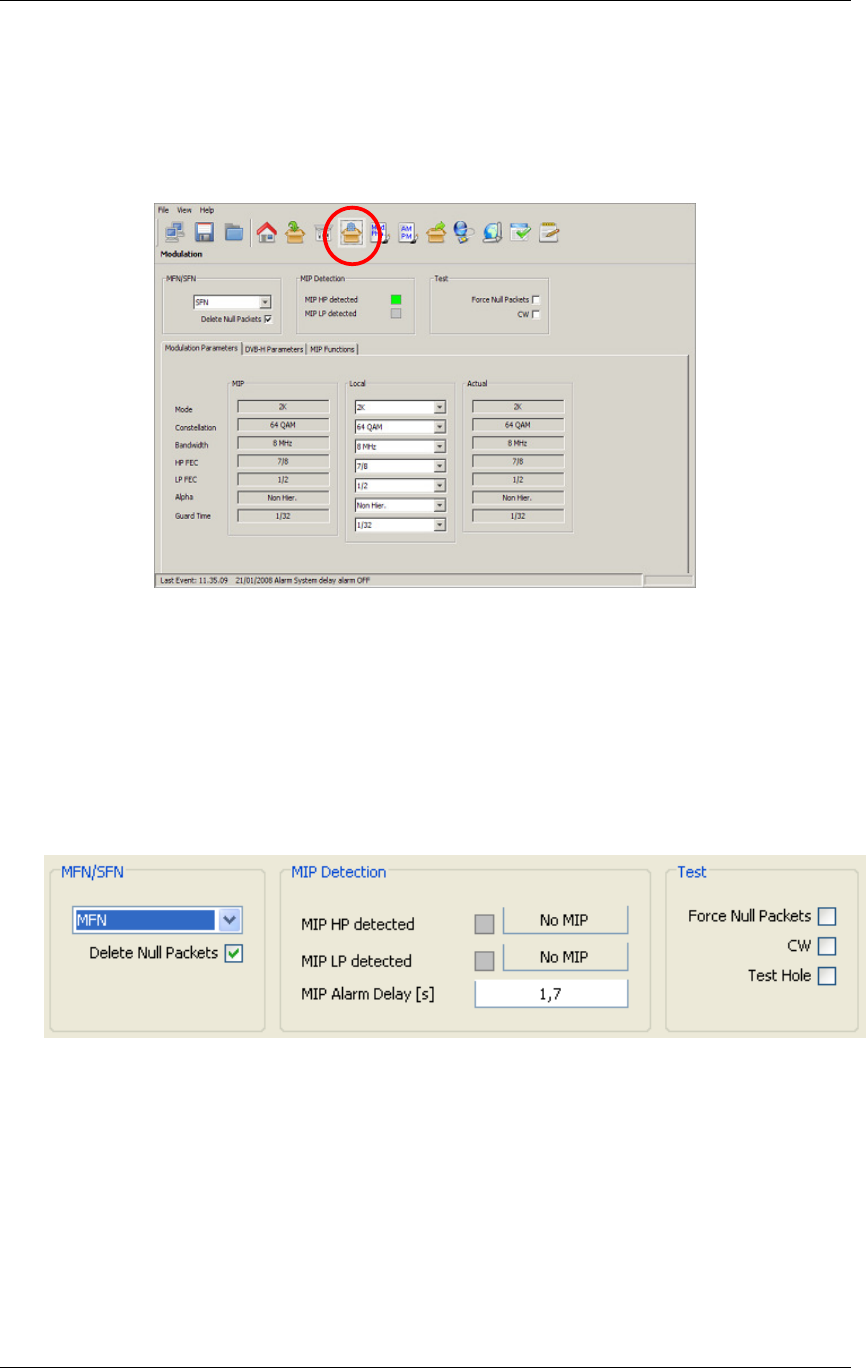Open the View menu

pyautogui.click(x=184, y=210)
